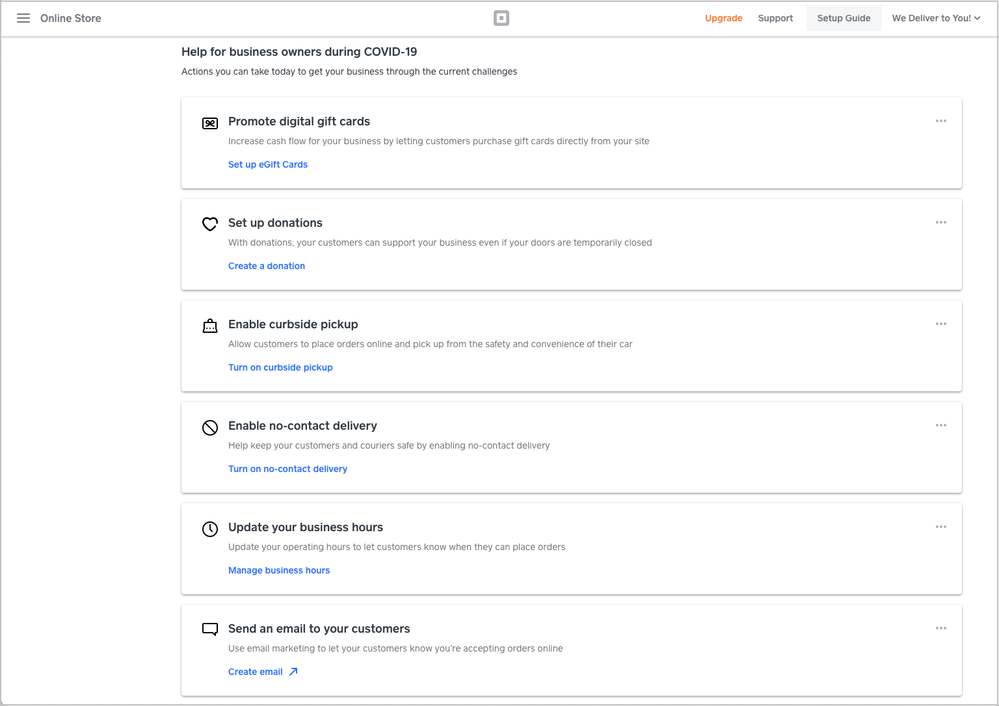Click Manage business hours link
The image size is (999, 706).
tap(279, 570)
